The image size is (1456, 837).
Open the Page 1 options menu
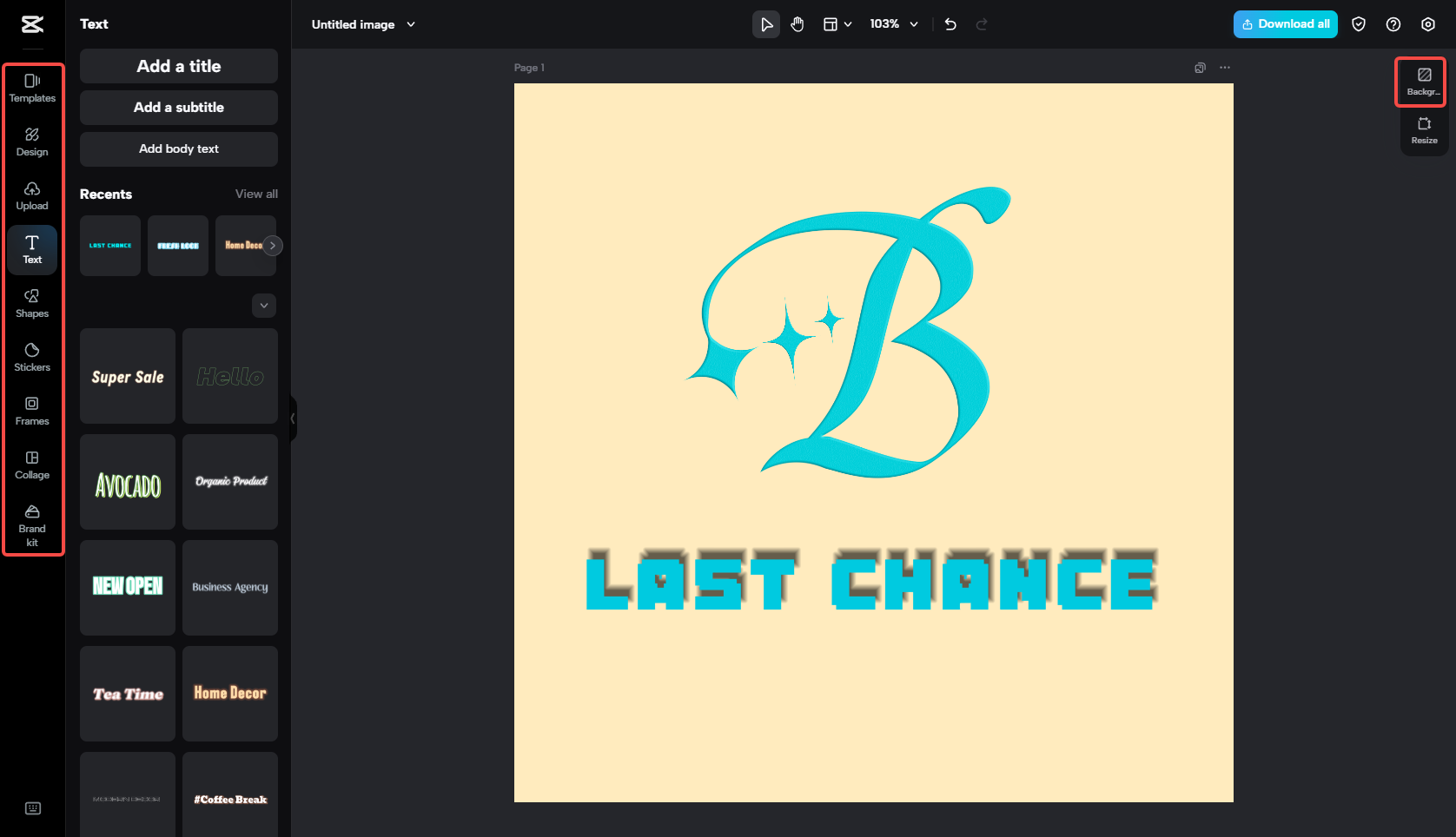click(1225, 67)
